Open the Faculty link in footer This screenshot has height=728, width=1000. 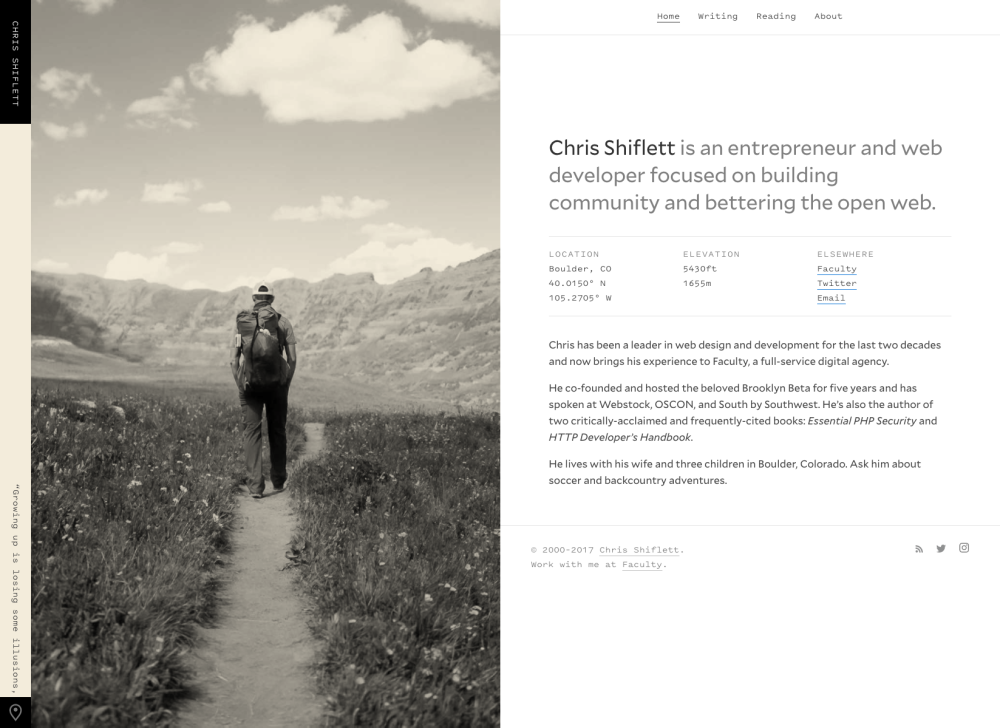642,565
